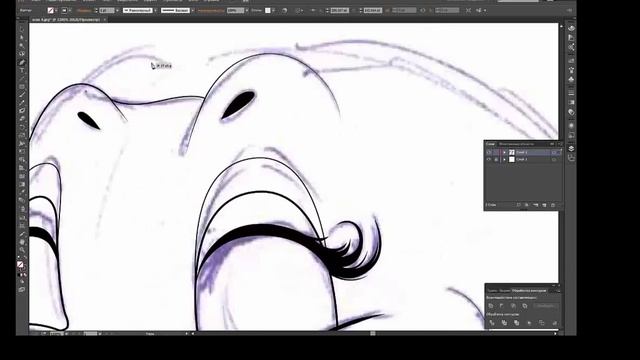Switch to the Align panel tab

[x=504, y=291]
